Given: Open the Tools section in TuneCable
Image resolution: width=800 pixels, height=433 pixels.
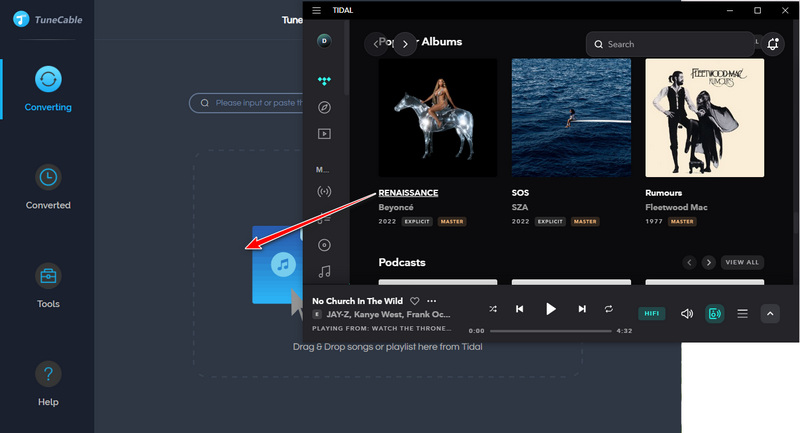Looking at the screenshot, I should (x=48, y=286).
